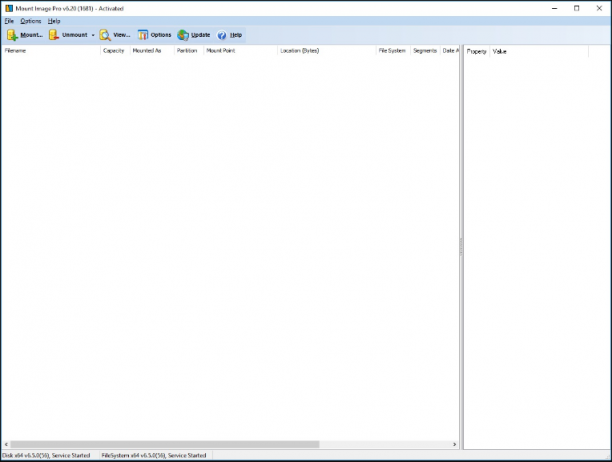Open the Help menu in menu bar
This screenshot has height=462, width=612.
54,21
